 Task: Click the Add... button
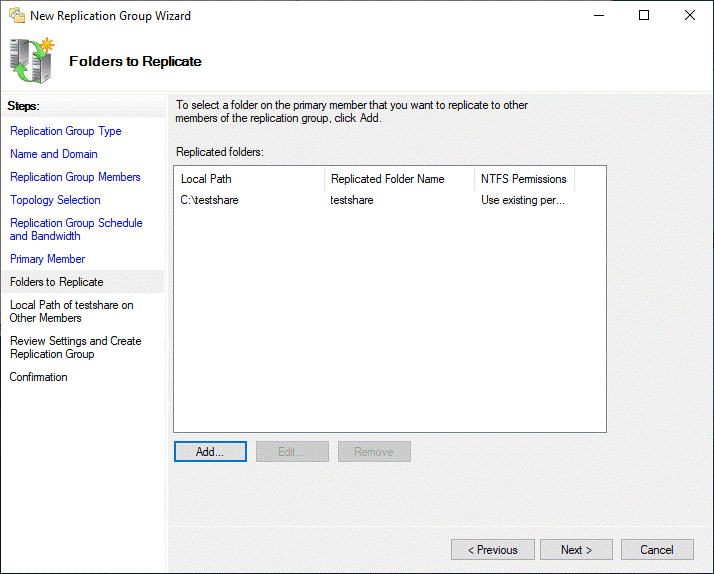coord(210,452)
